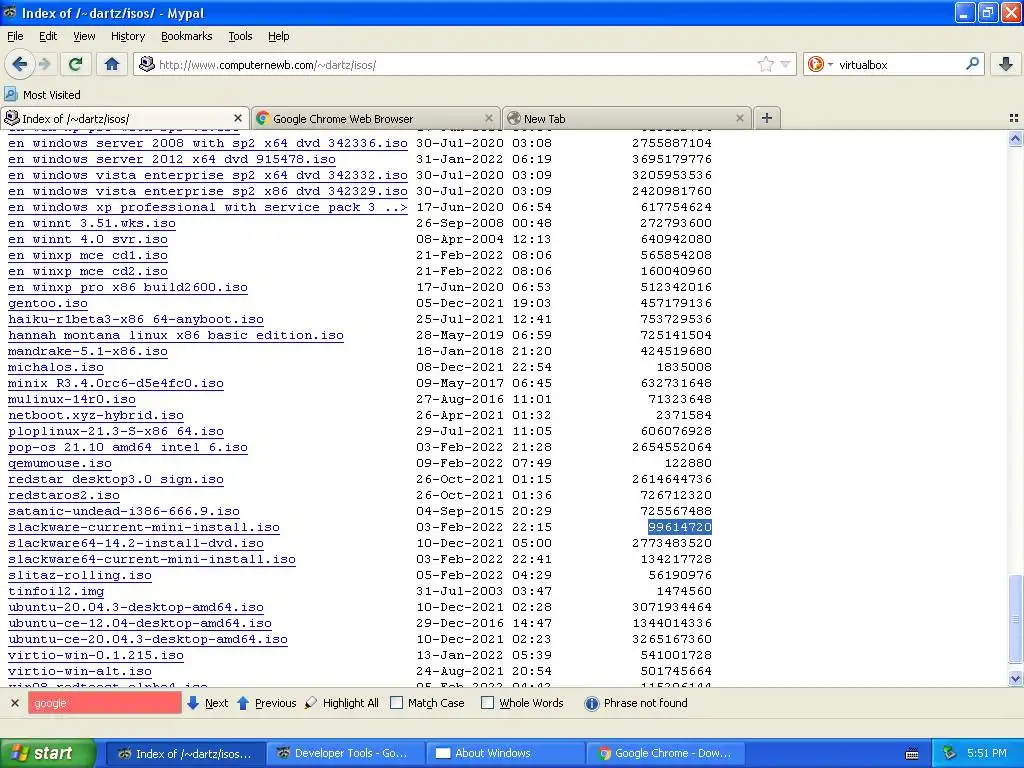Screen dimensions: 1024x768
Task: Open the View menu
Action: pos(84,36)
